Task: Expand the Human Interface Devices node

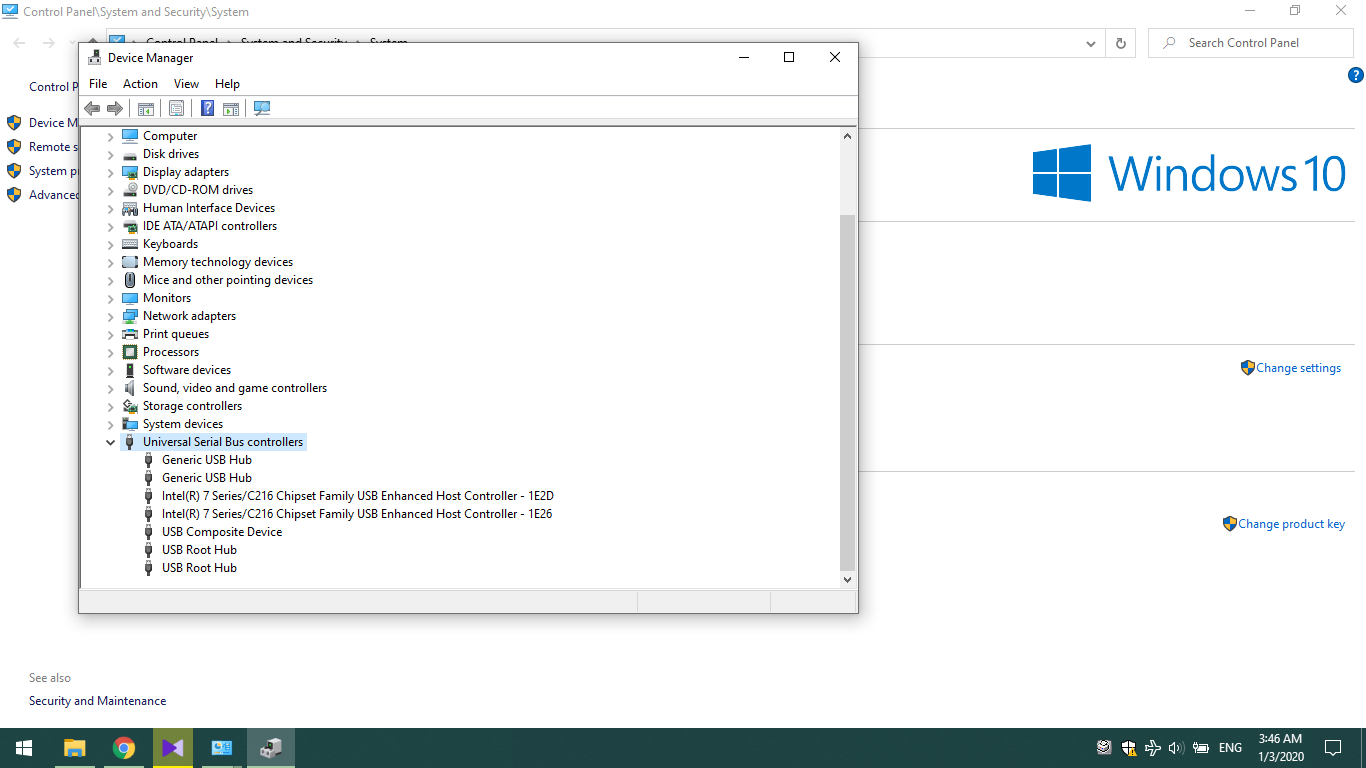Action: [111, 208]
